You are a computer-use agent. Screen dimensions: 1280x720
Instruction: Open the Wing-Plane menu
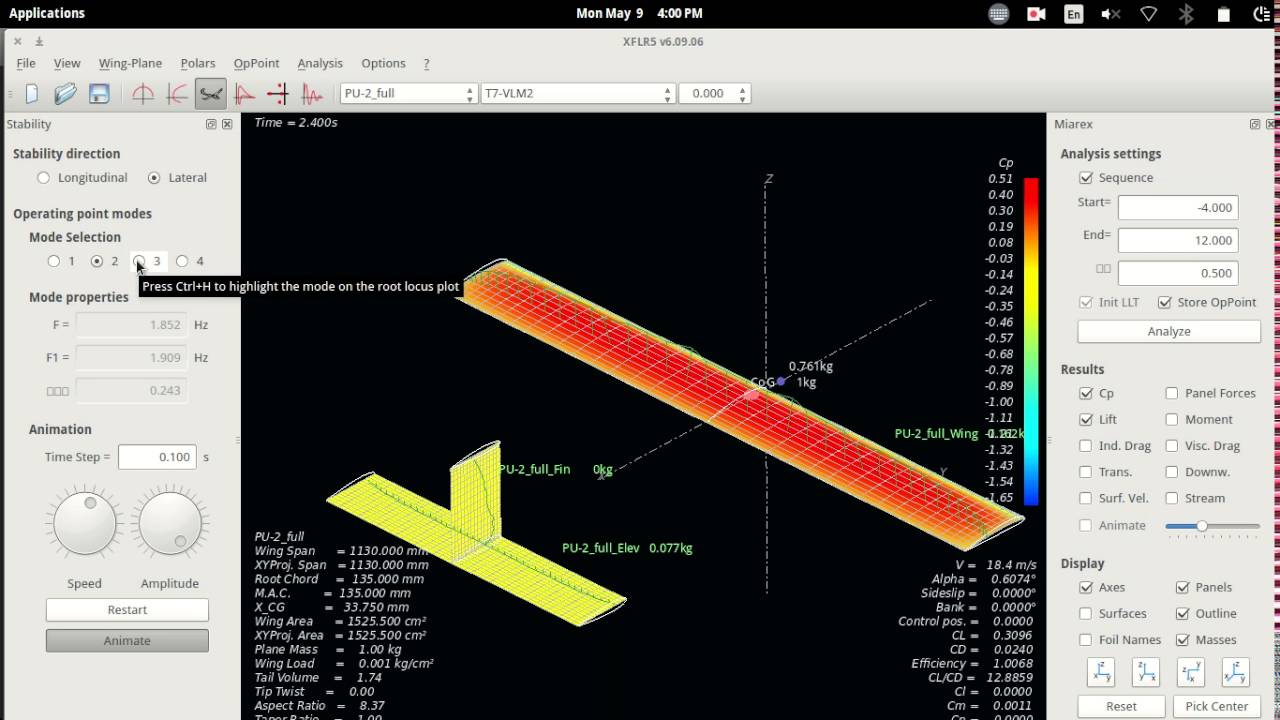(130, 63)
